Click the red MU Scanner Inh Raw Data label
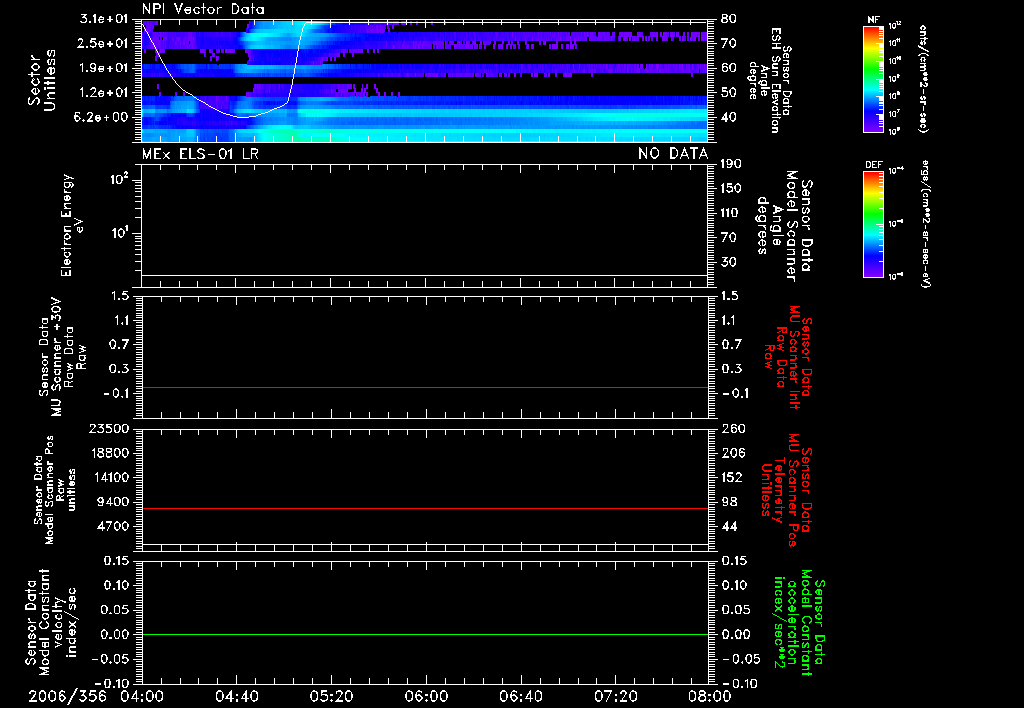Image resolution: width=1024 pixels, height=708 pixels. (787, 357)
